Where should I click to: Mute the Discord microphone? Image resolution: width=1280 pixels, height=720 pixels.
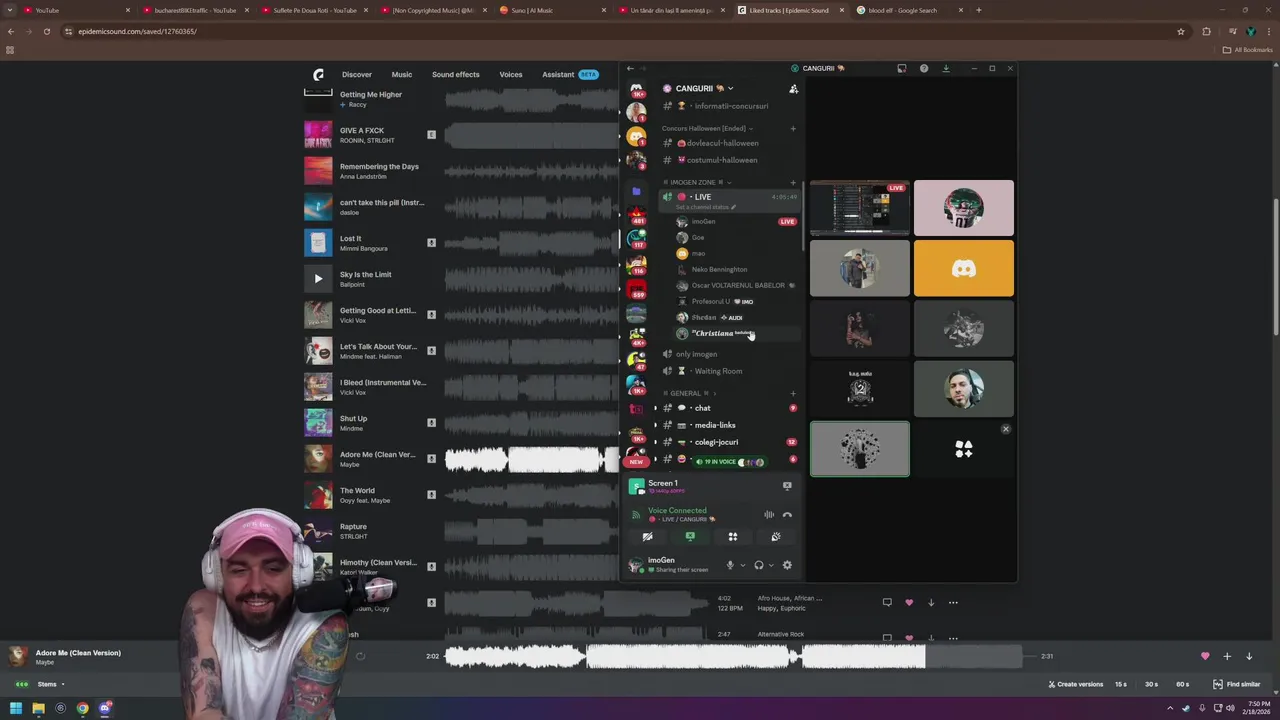click(x=730, y=565)
